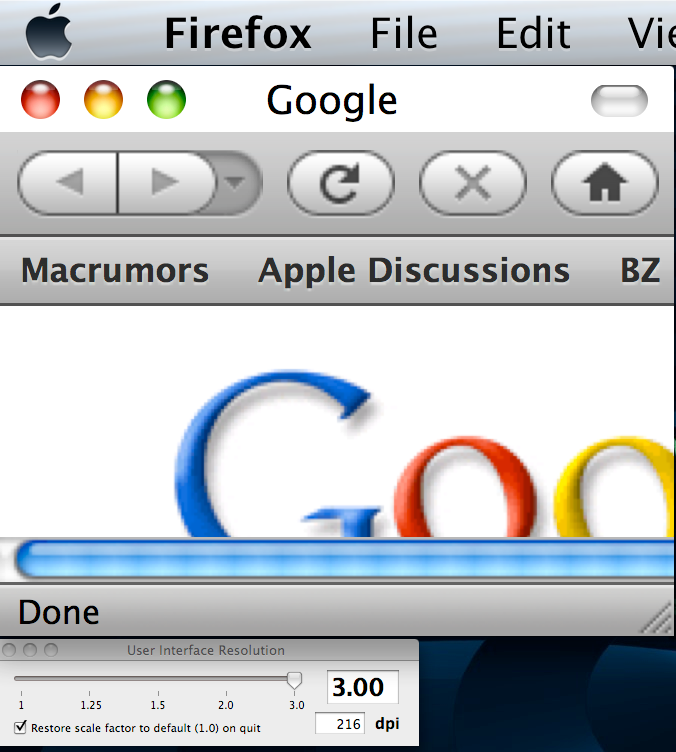Zoom the Firefox window with green button
This screenshot has height=752, width=676.
(x=166, y=99)
